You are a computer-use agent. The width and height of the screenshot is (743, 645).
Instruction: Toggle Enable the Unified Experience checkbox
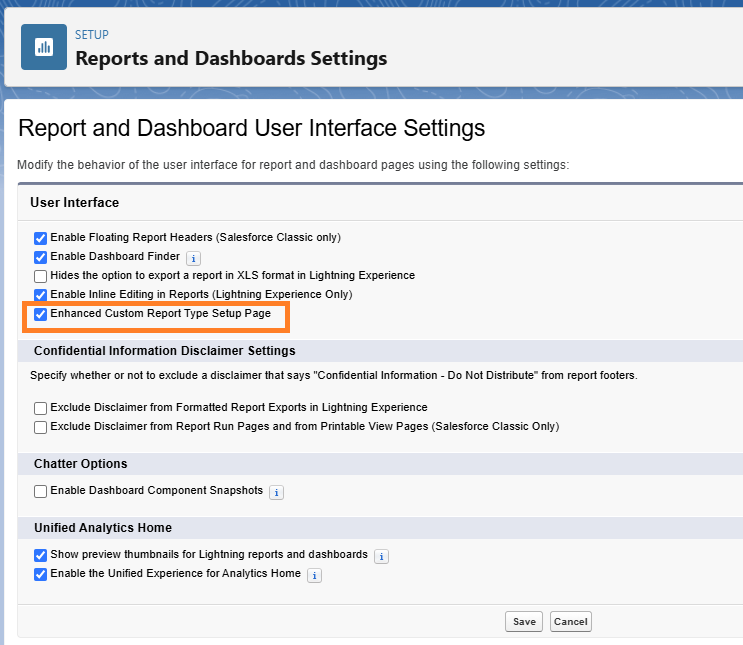pos(40,574)
